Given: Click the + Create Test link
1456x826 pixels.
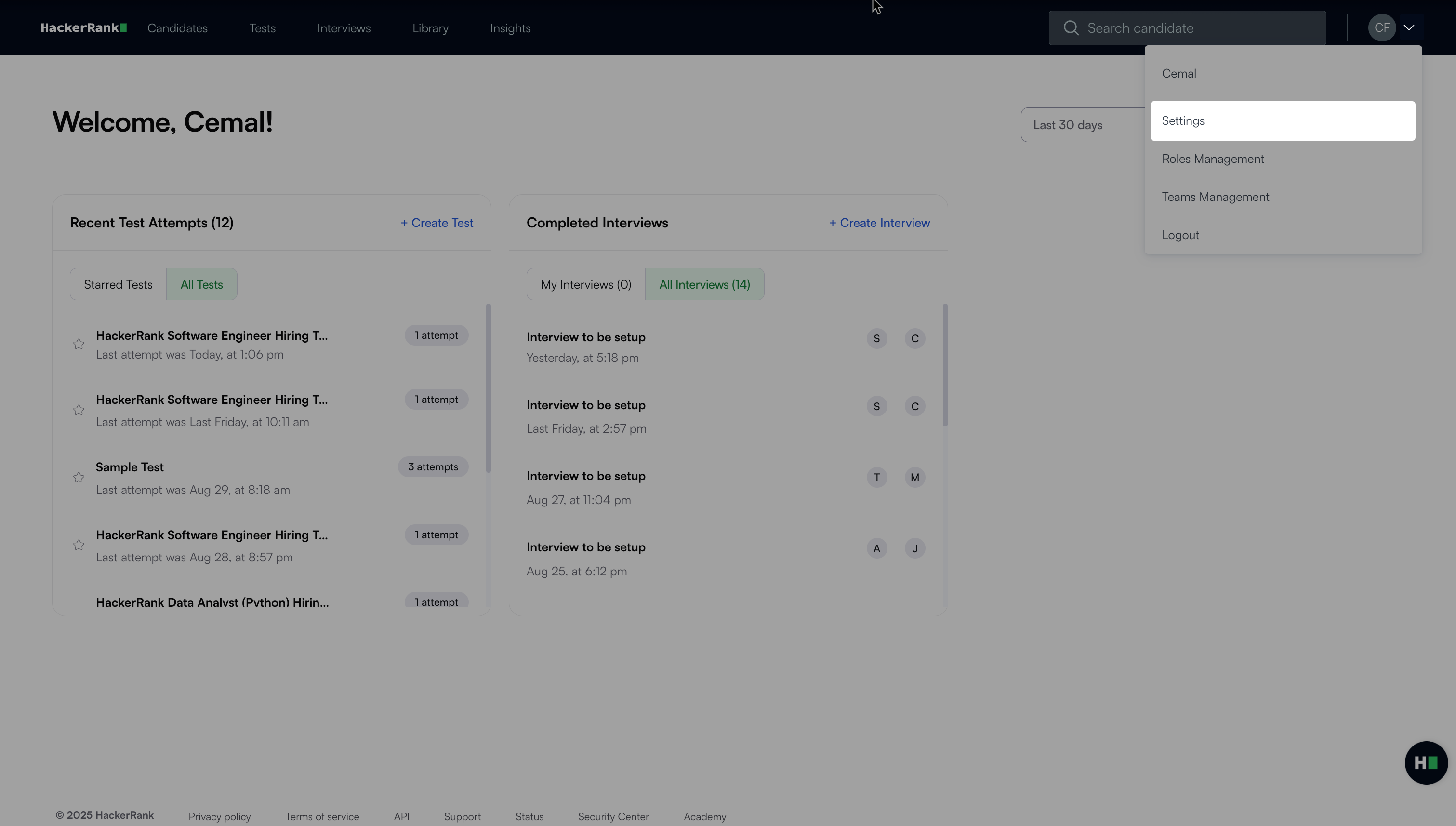Looking at the screenshot, I should (x=437, y=223).
